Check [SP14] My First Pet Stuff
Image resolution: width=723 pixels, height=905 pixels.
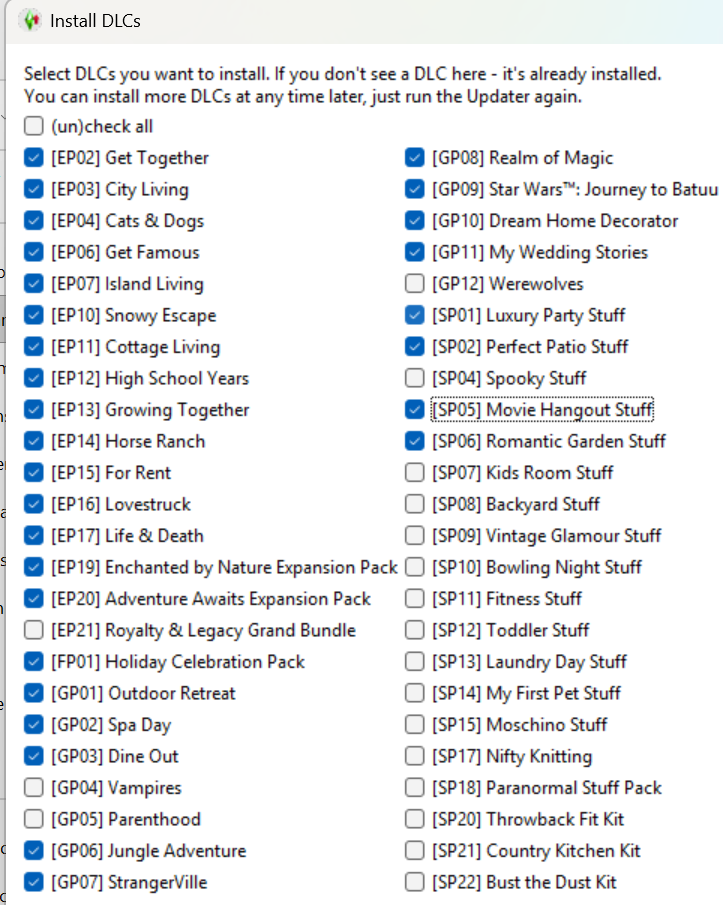[x=414, y=693]
